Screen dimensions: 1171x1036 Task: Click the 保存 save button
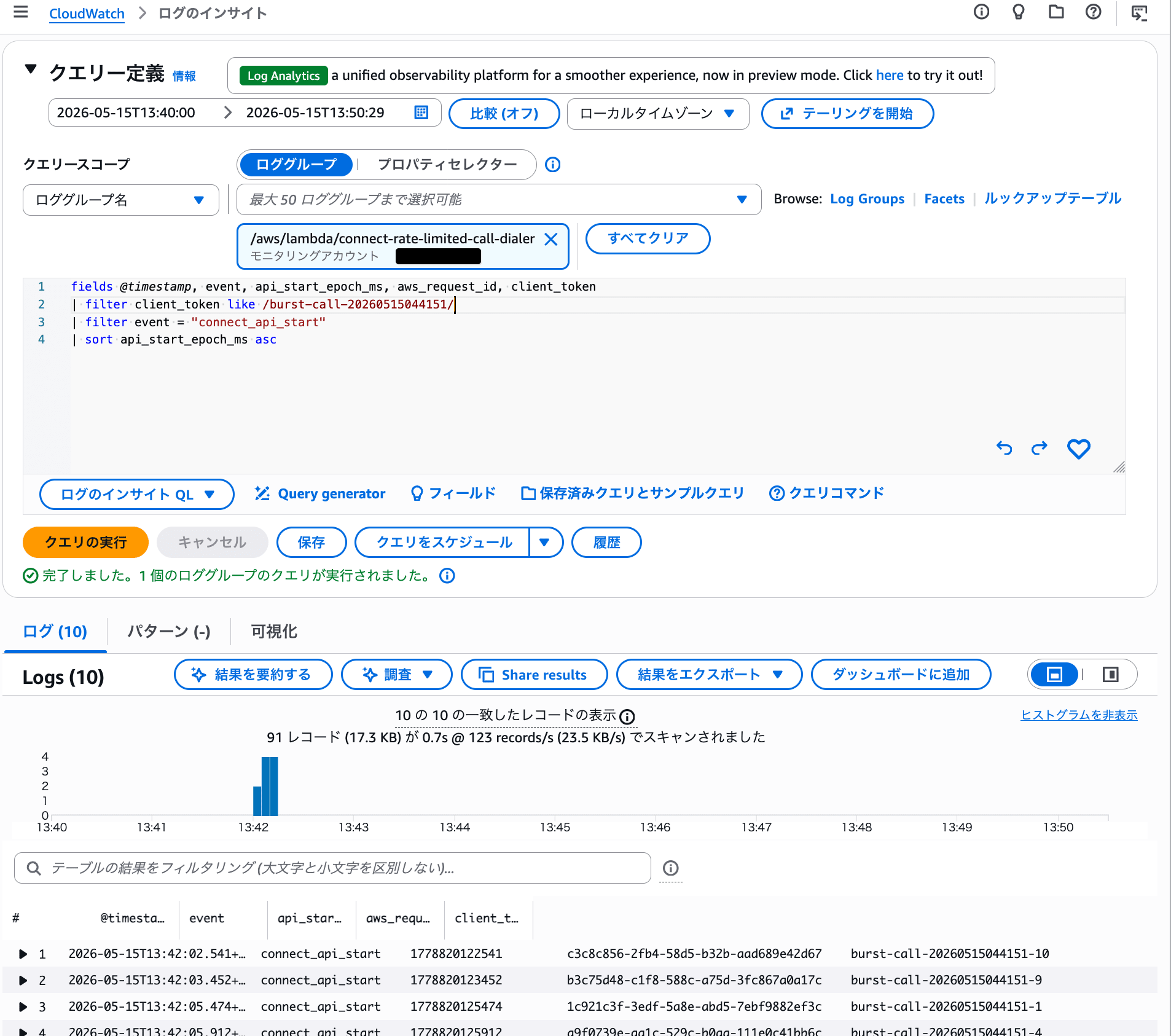pos(311,543)
